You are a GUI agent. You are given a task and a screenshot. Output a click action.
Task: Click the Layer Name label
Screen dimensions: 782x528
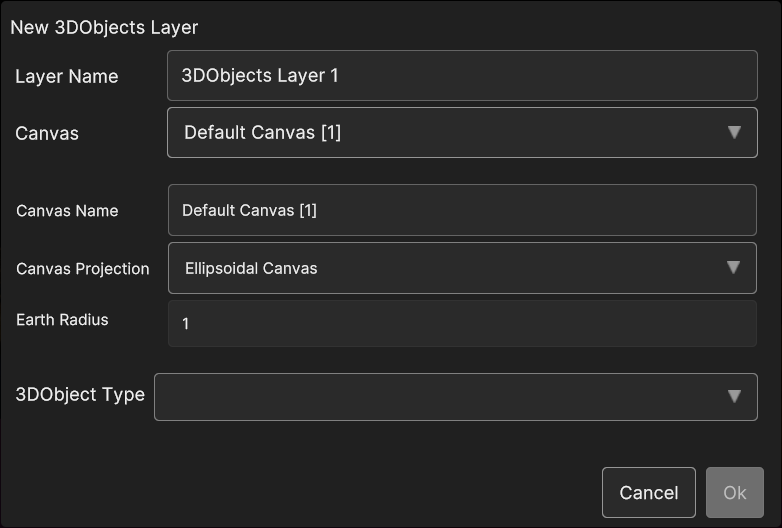click(x=66, y=76)
